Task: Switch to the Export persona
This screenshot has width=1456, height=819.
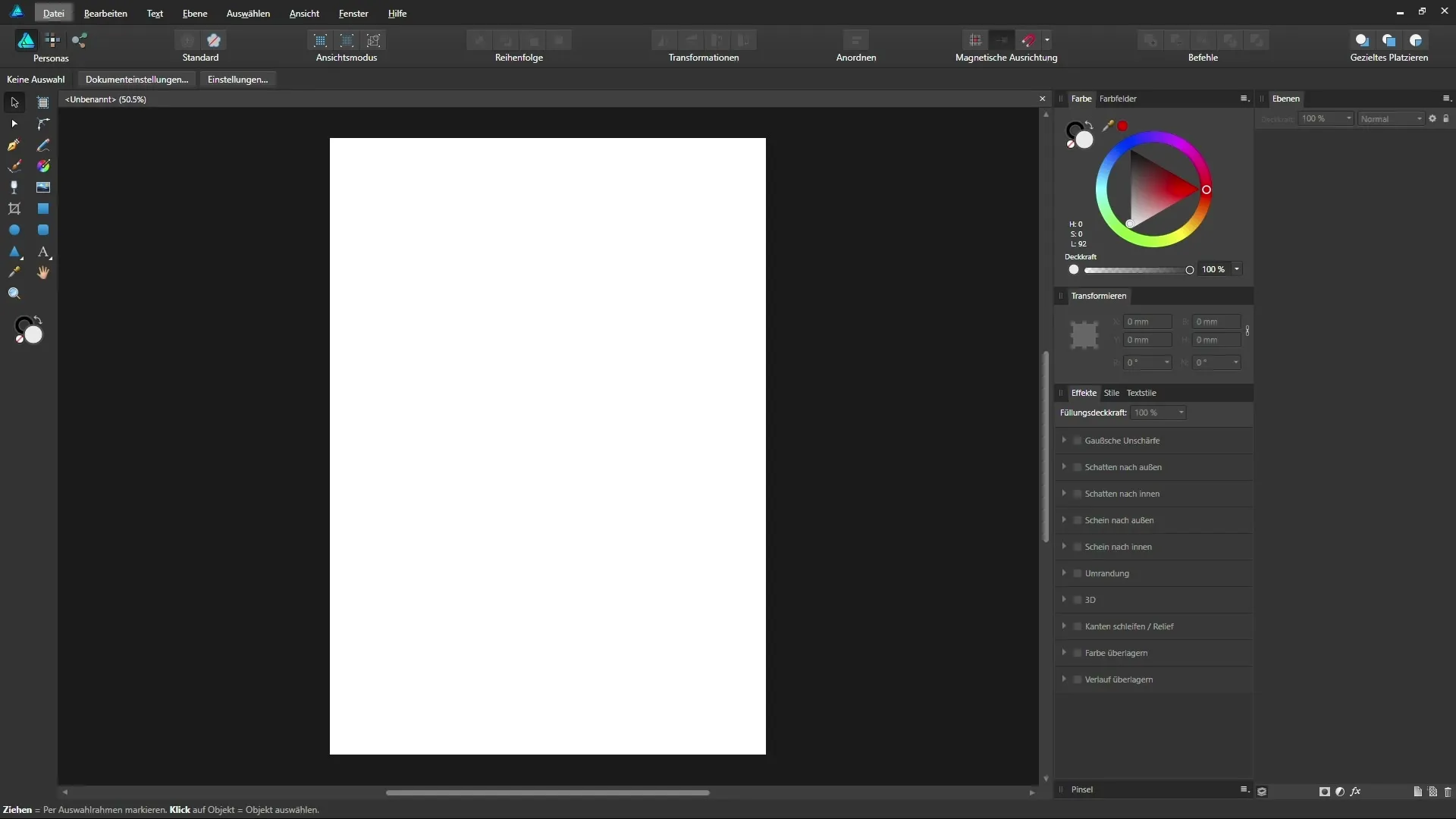Action: tap(80, 40)
